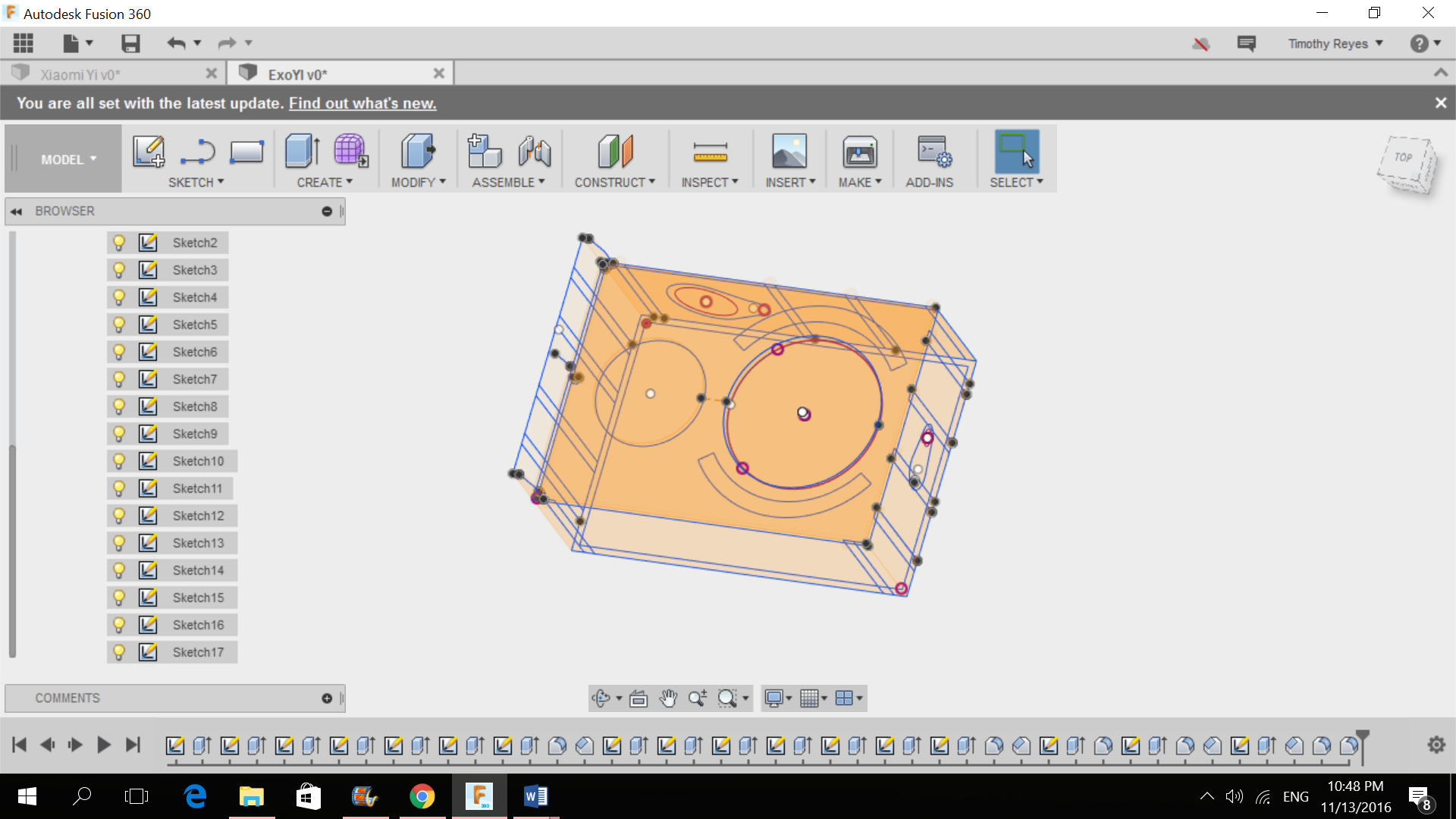Open the display settings dropdown
The width and height of the screenshot is (1456, 819).
pos(777,698)
